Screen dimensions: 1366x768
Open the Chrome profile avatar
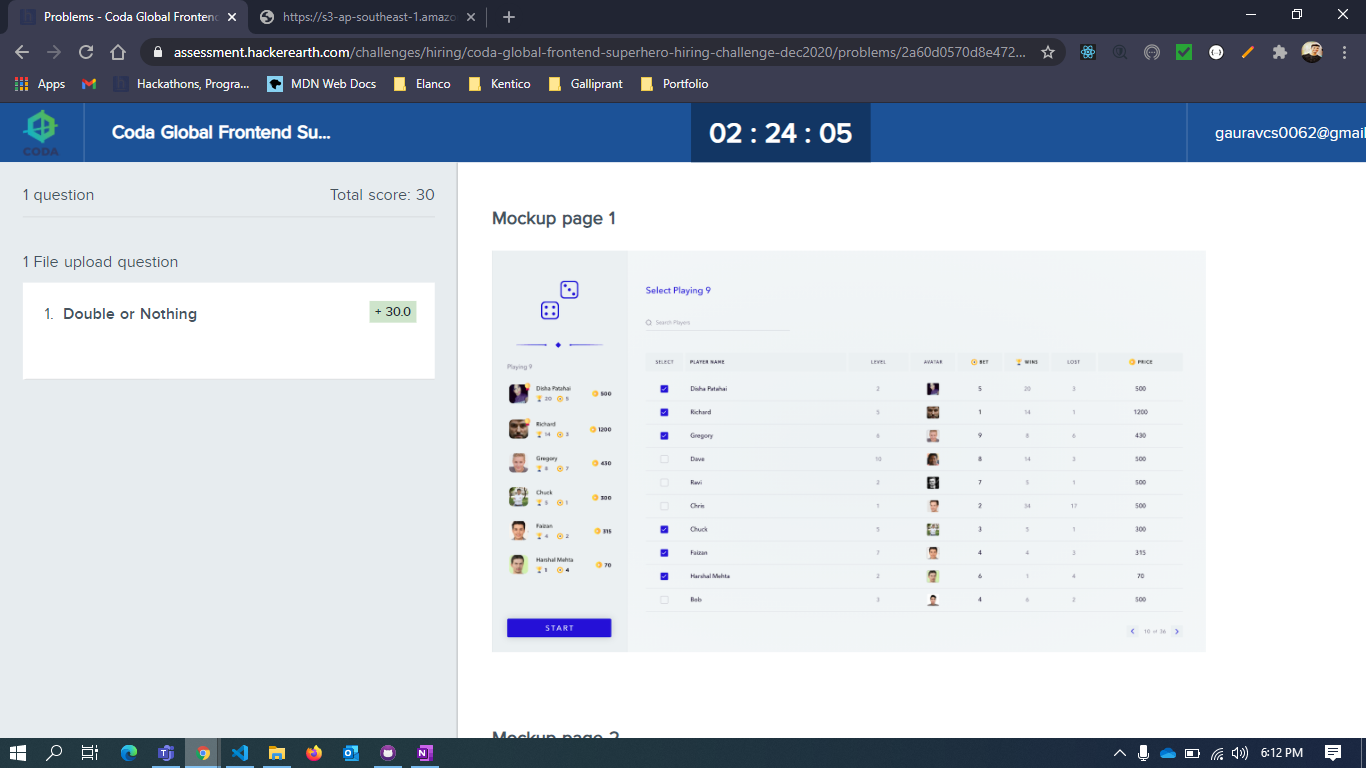(x=1312, y=52)
